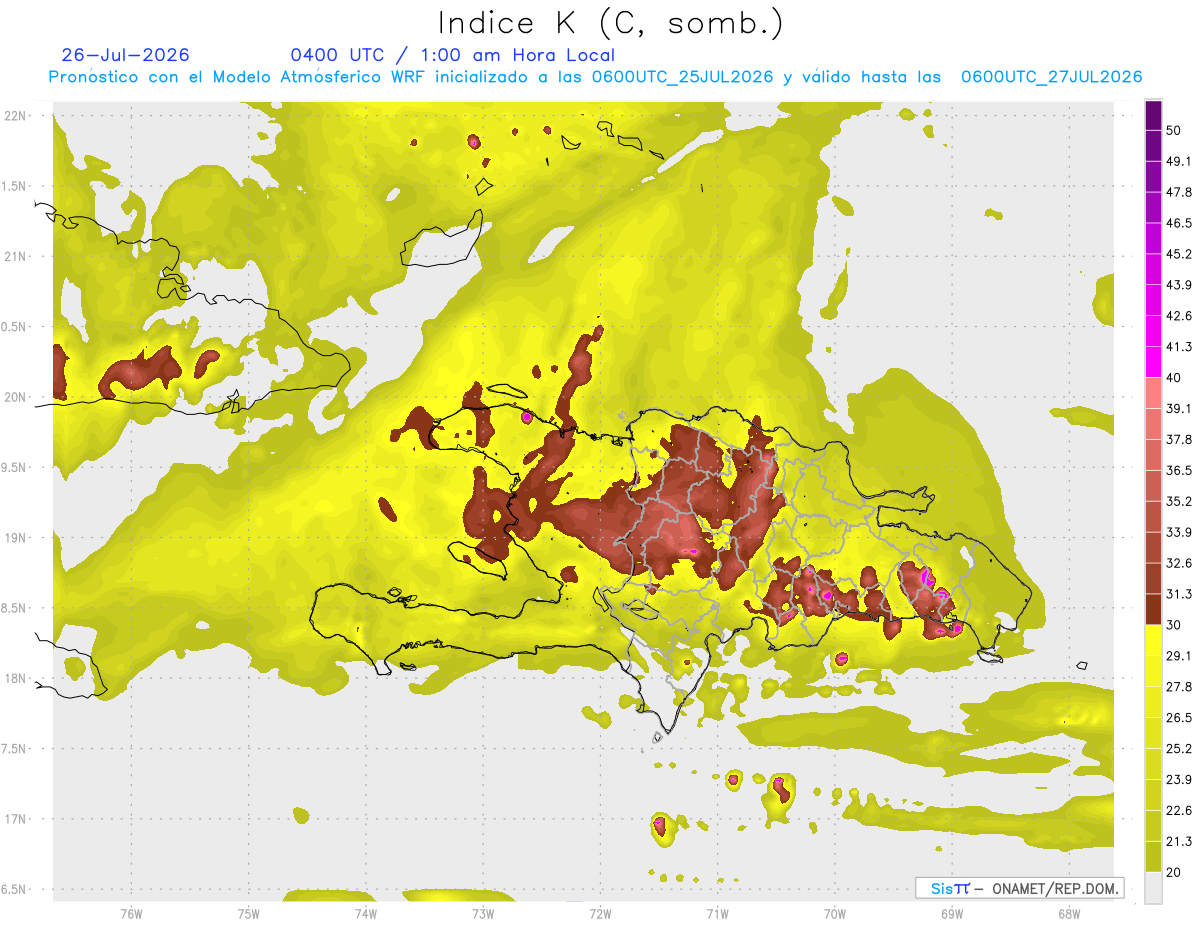
Task: Pick the bright yellow swatch between 29.1 and 30
Action: [1153, 641]
